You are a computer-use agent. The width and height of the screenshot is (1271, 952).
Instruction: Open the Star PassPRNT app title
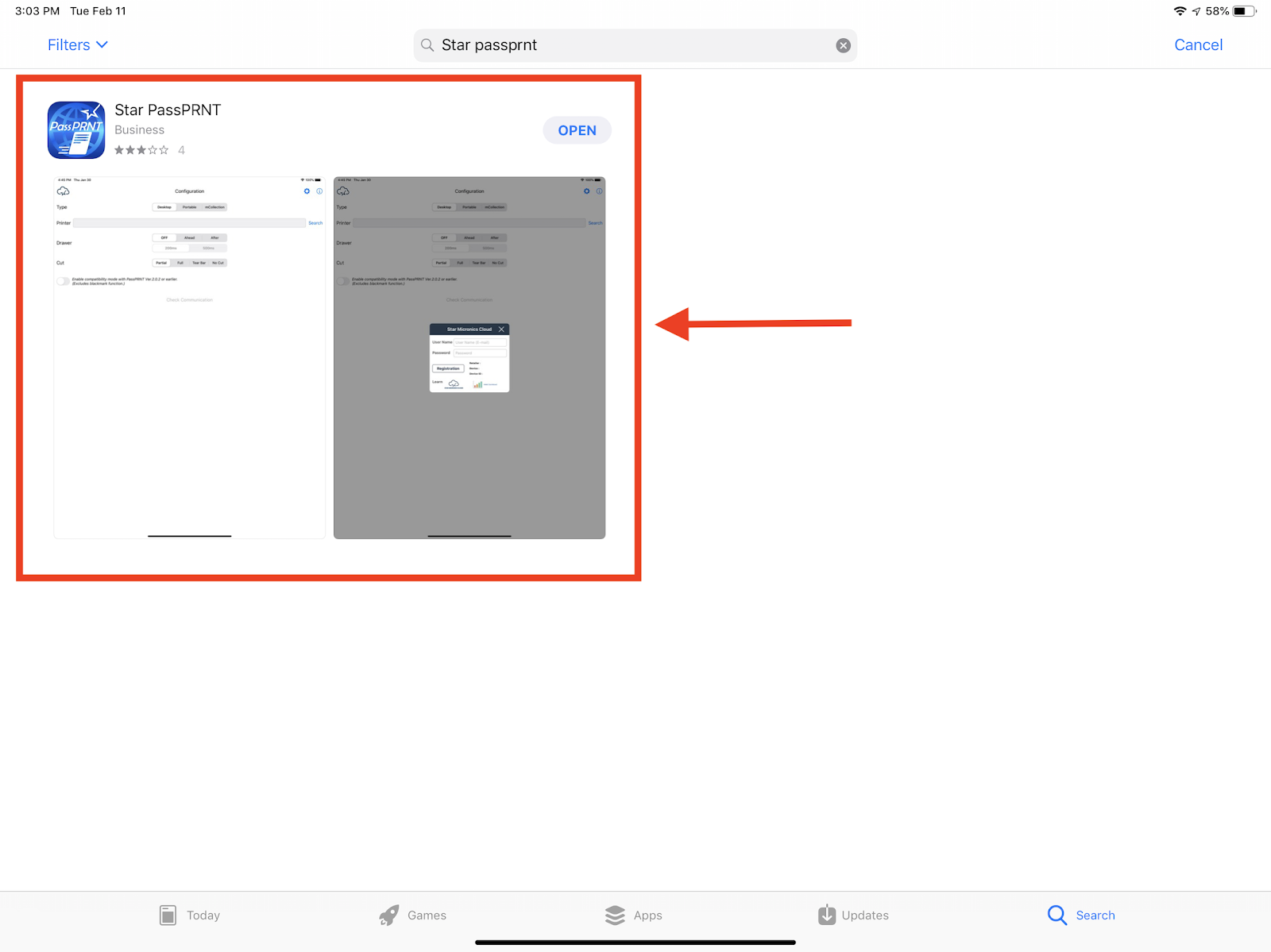click(x=168, y=110)
